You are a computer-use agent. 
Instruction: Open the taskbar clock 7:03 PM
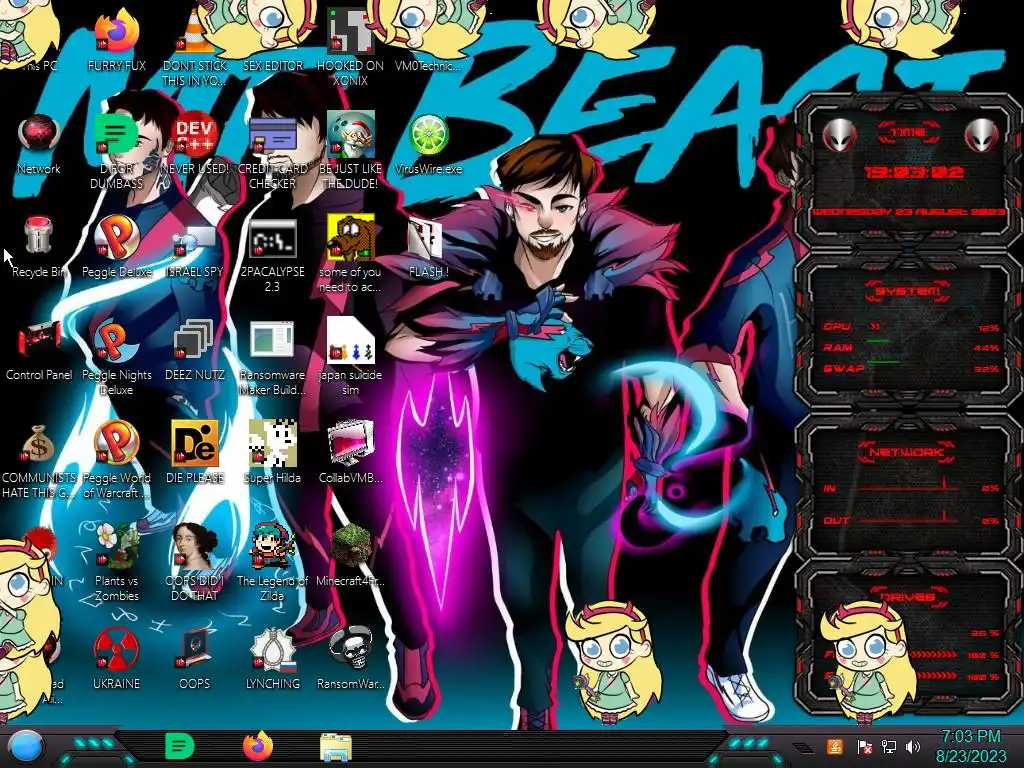coord(970,746)
